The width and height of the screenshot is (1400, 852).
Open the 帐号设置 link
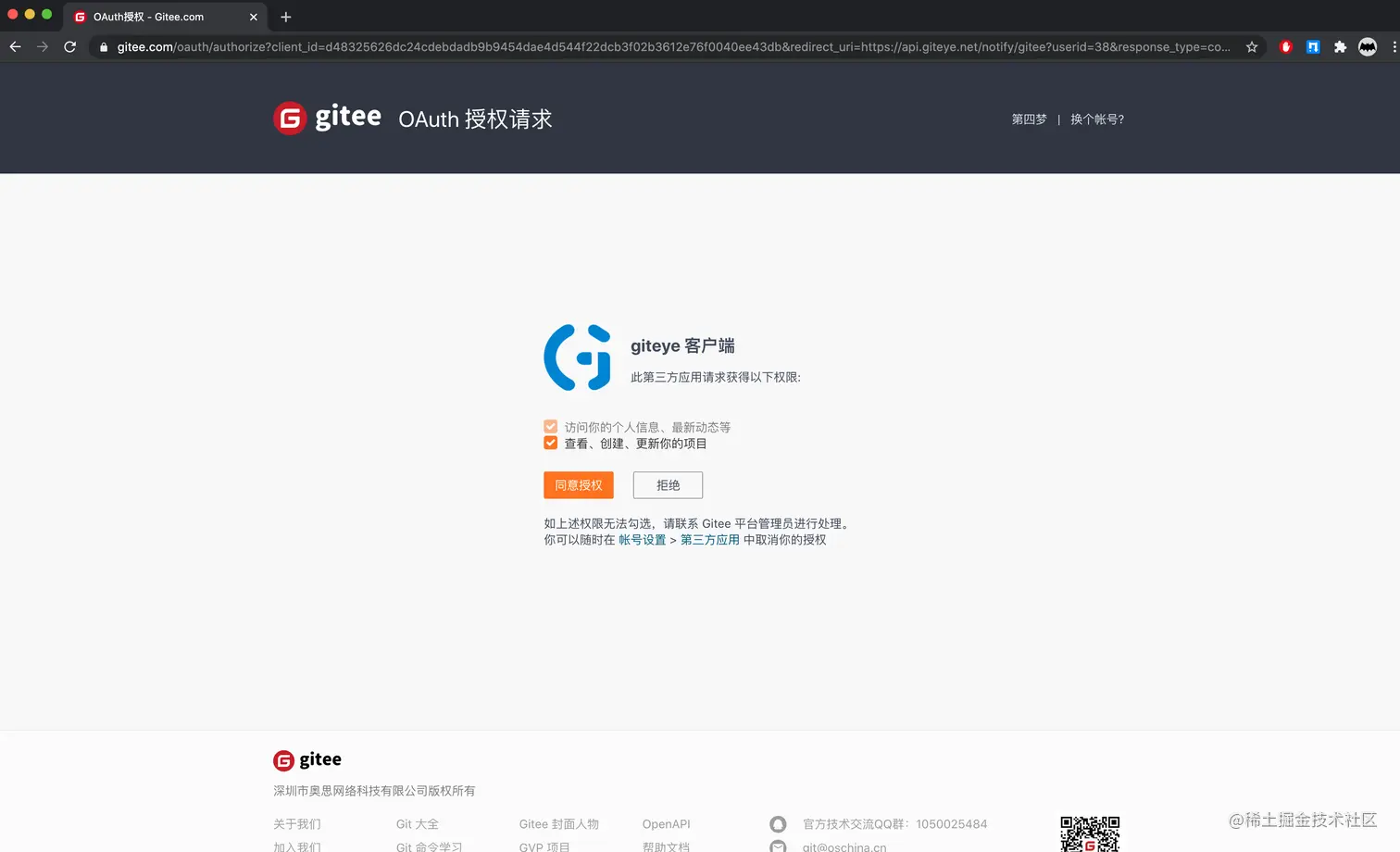point(642,540)
